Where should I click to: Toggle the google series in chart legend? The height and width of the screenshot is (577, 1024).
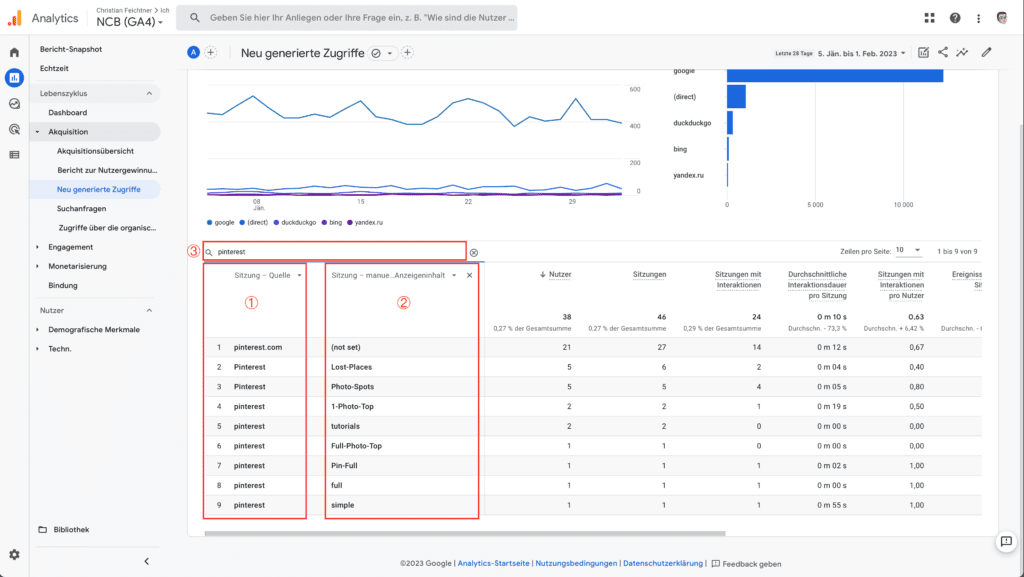tap(224, 222)
